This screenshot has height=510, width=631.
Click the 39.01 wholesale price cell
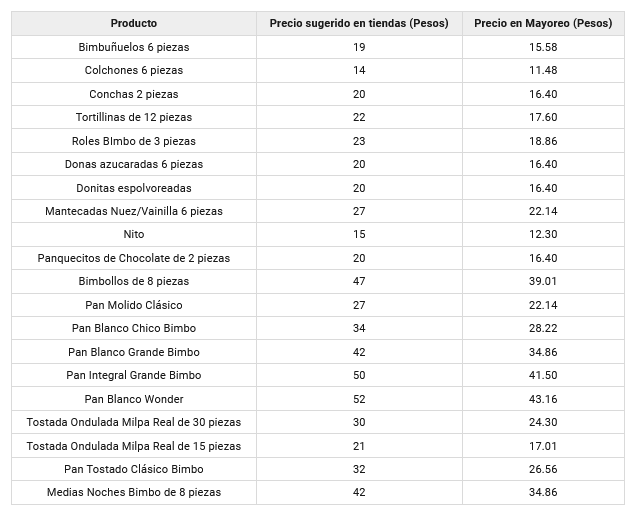pyautogui.click(x=542, y=281)
